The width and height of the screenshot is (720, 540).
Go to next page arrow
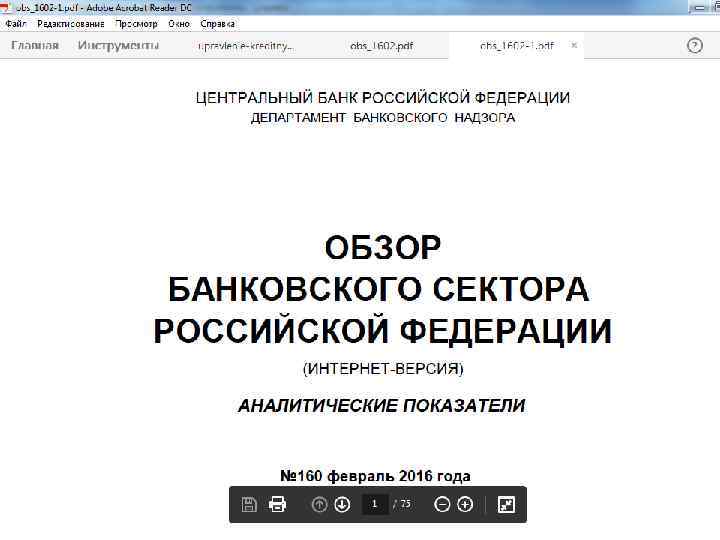pyautogui.click(x=342, y=505)
